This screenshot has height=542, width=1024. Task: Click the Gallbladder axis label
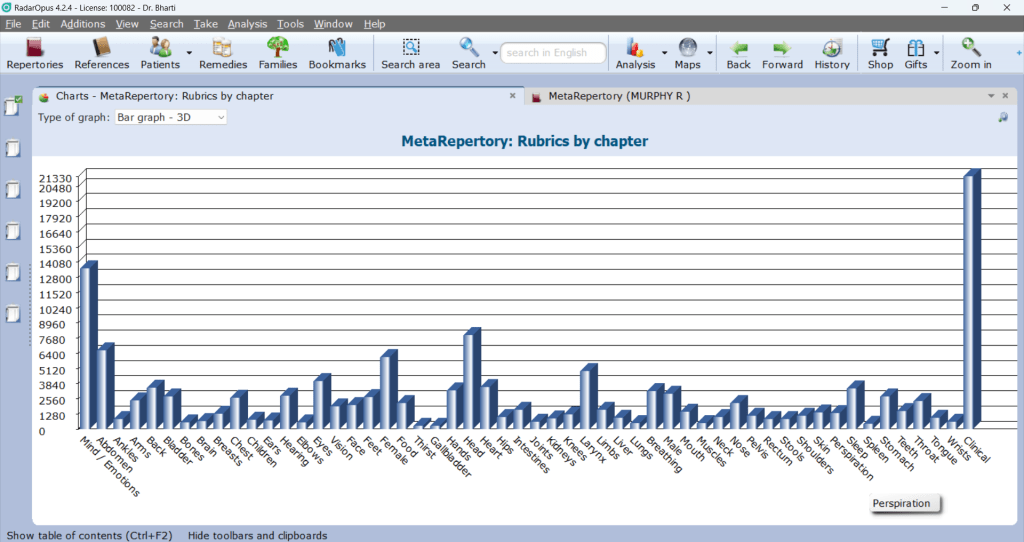[451, 456]
